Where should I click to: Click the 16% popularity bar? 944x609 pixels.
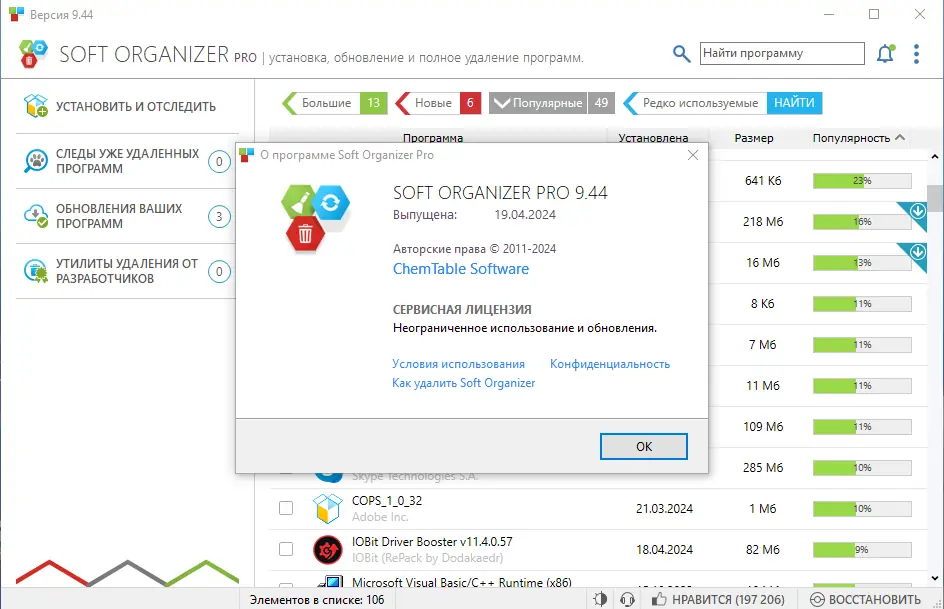click(x=862, y=221)
